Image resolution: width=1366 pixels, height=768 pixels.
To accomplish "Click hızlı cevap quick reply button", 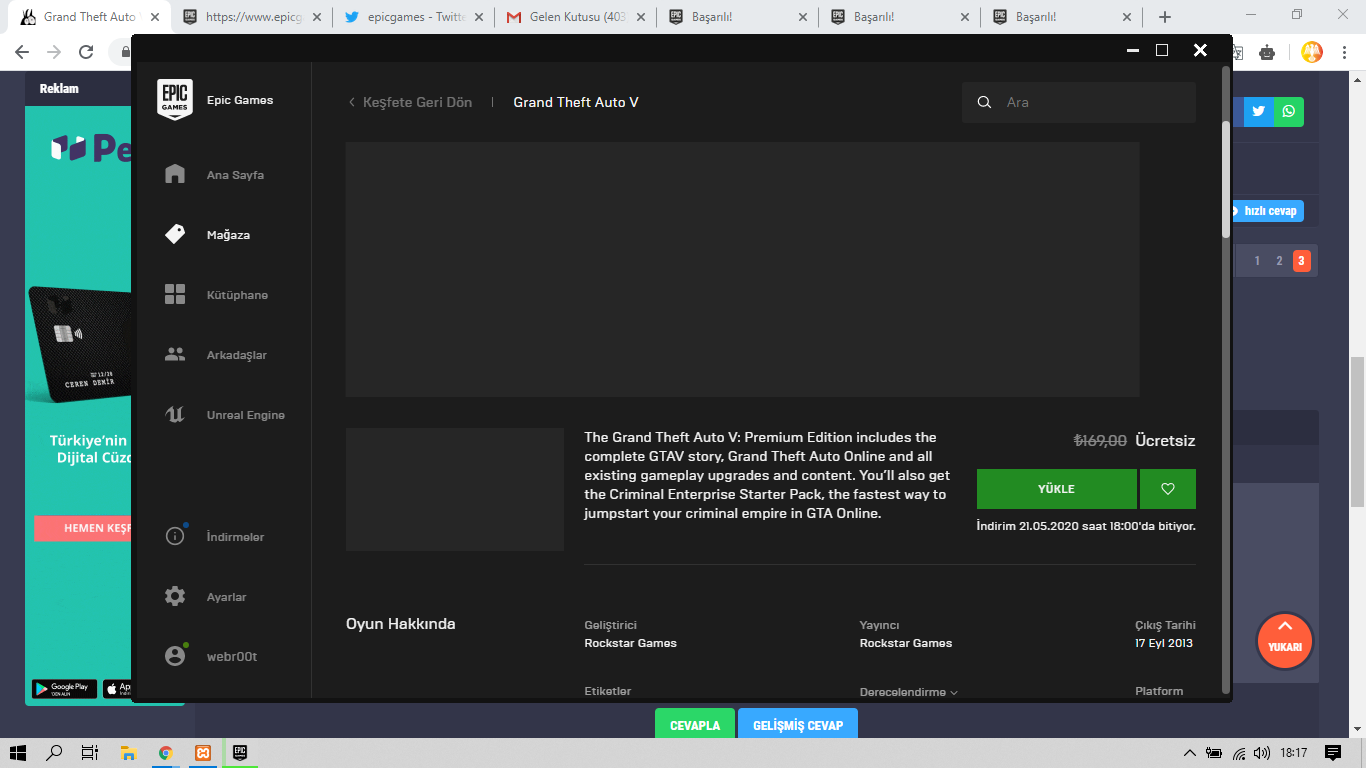I will point(1268,211).
